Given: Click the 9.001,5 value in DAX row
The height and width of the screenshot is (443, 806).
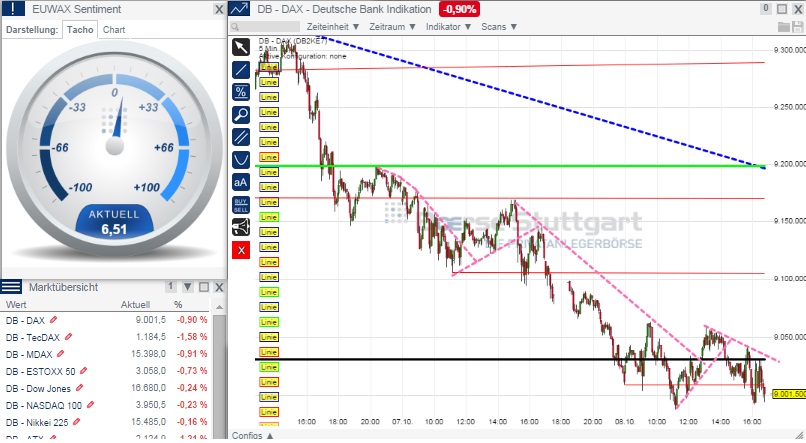Looking at the screenshot, I should pos(151,320).
